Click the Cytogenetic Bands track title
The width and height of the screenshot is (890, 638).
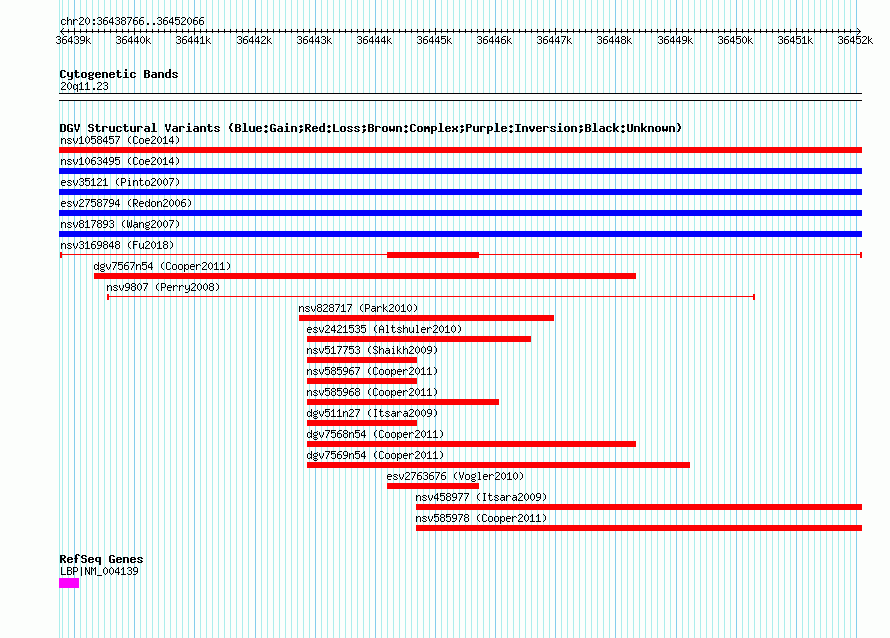click(119, 74)
